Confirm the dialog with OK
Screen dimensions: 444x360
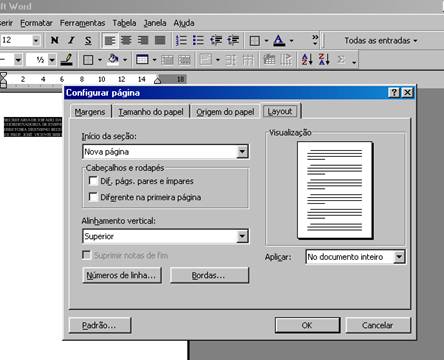point(307,325)
